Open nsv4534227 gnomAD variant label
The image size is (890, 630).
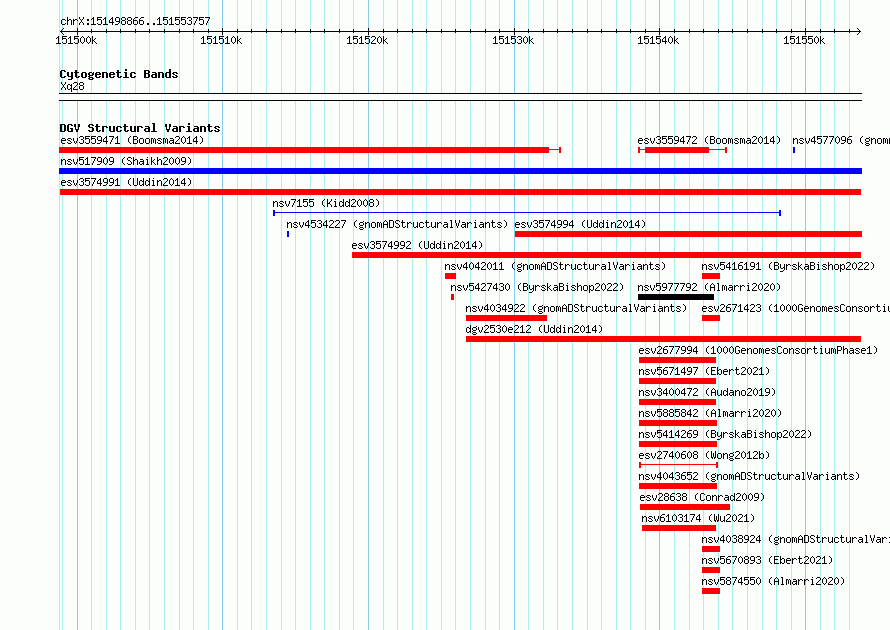397,224
